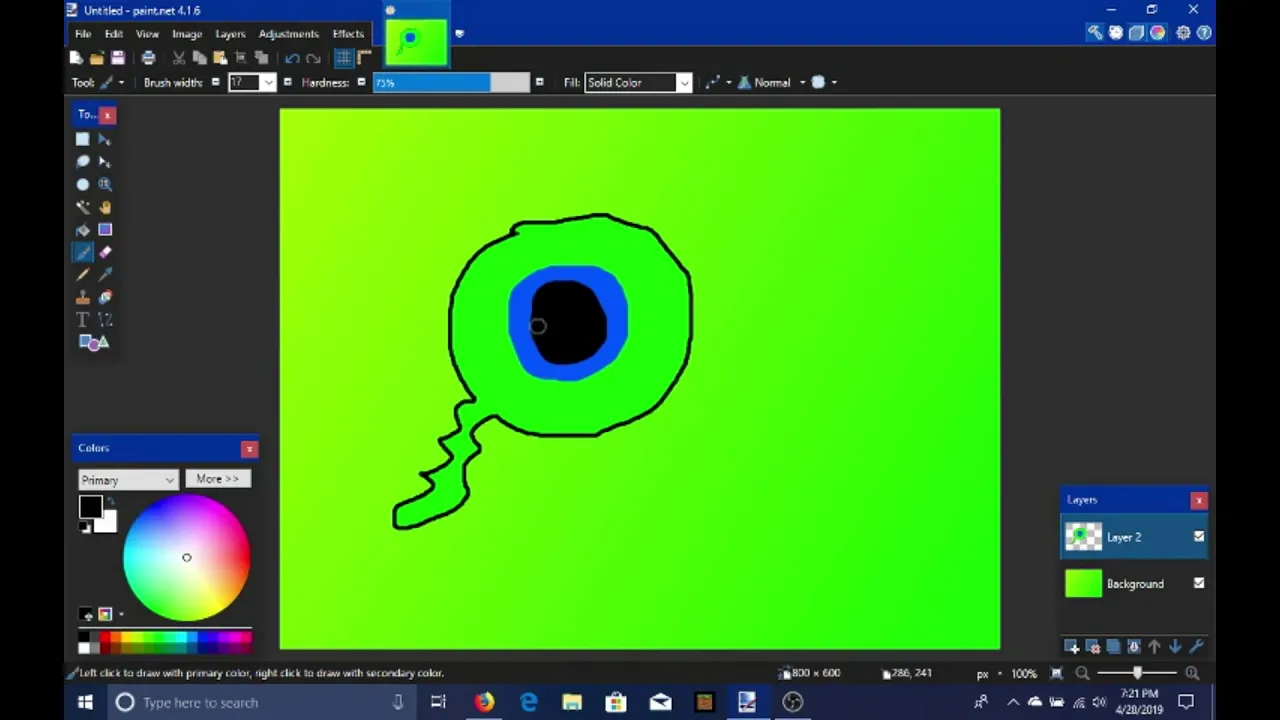Open the Effects menu
The height and width of the screenshot is (720, 1280).
tap(348, 34)
